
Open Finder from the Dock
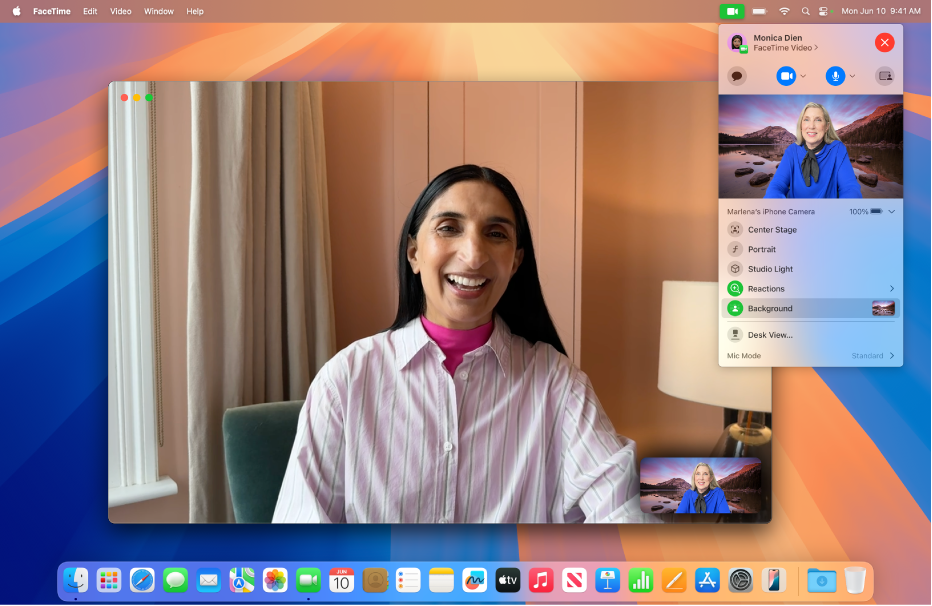tap(76, 580)
